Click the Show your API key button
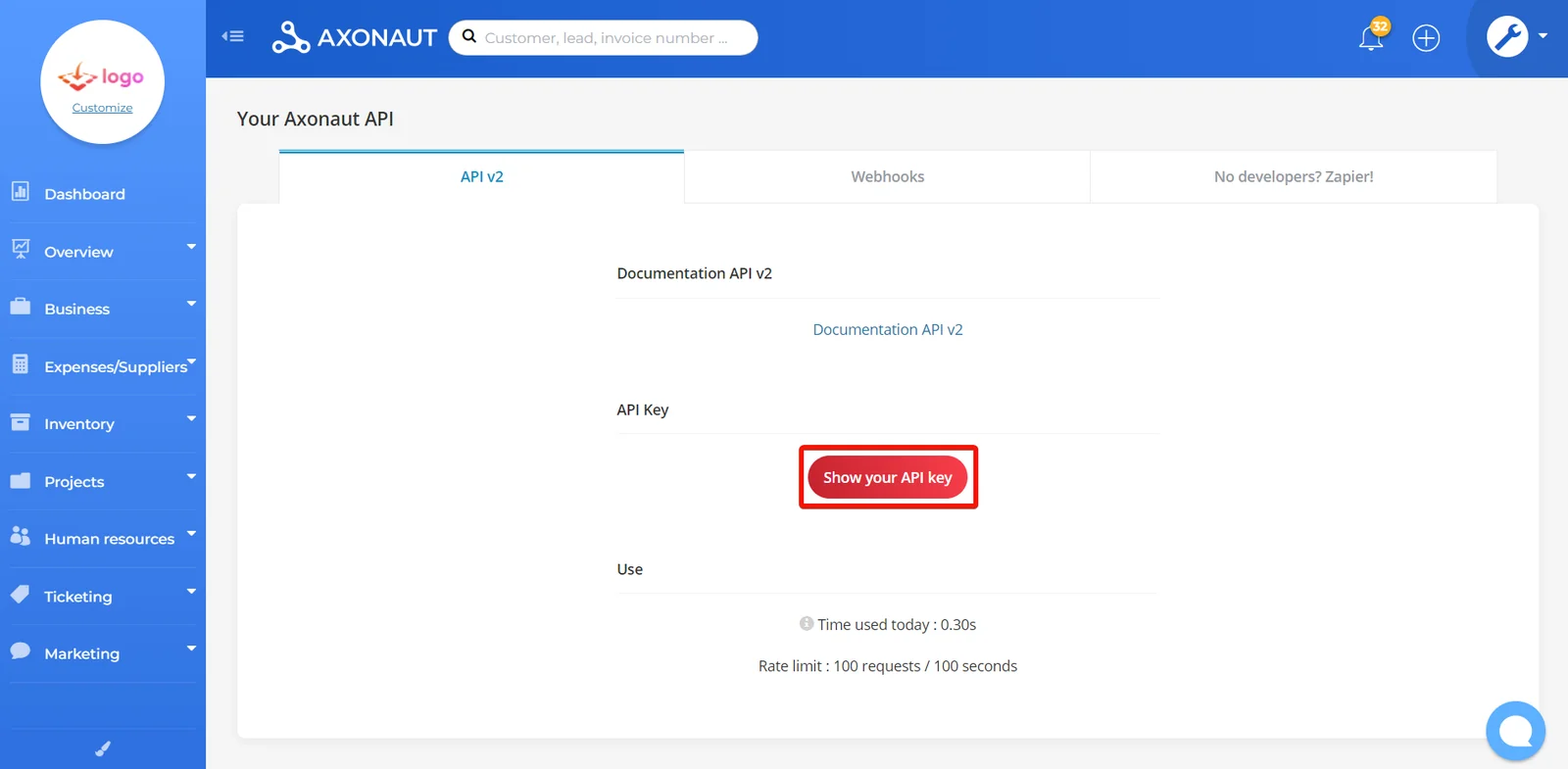This screenshot has width=1568, height=769. (x=888, y=477)
